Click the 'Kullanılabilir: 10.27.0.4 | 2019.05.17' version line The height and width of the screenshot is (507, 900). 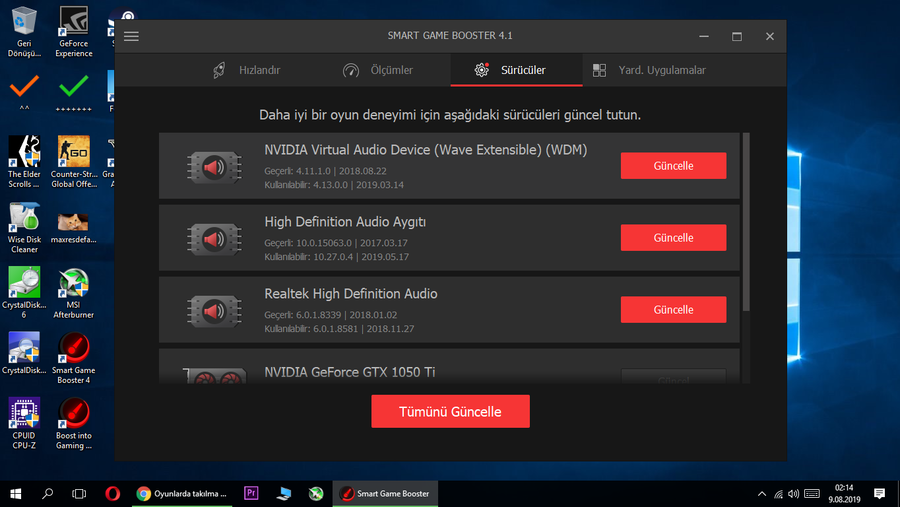pyautogui.click(x=336, y=257)
